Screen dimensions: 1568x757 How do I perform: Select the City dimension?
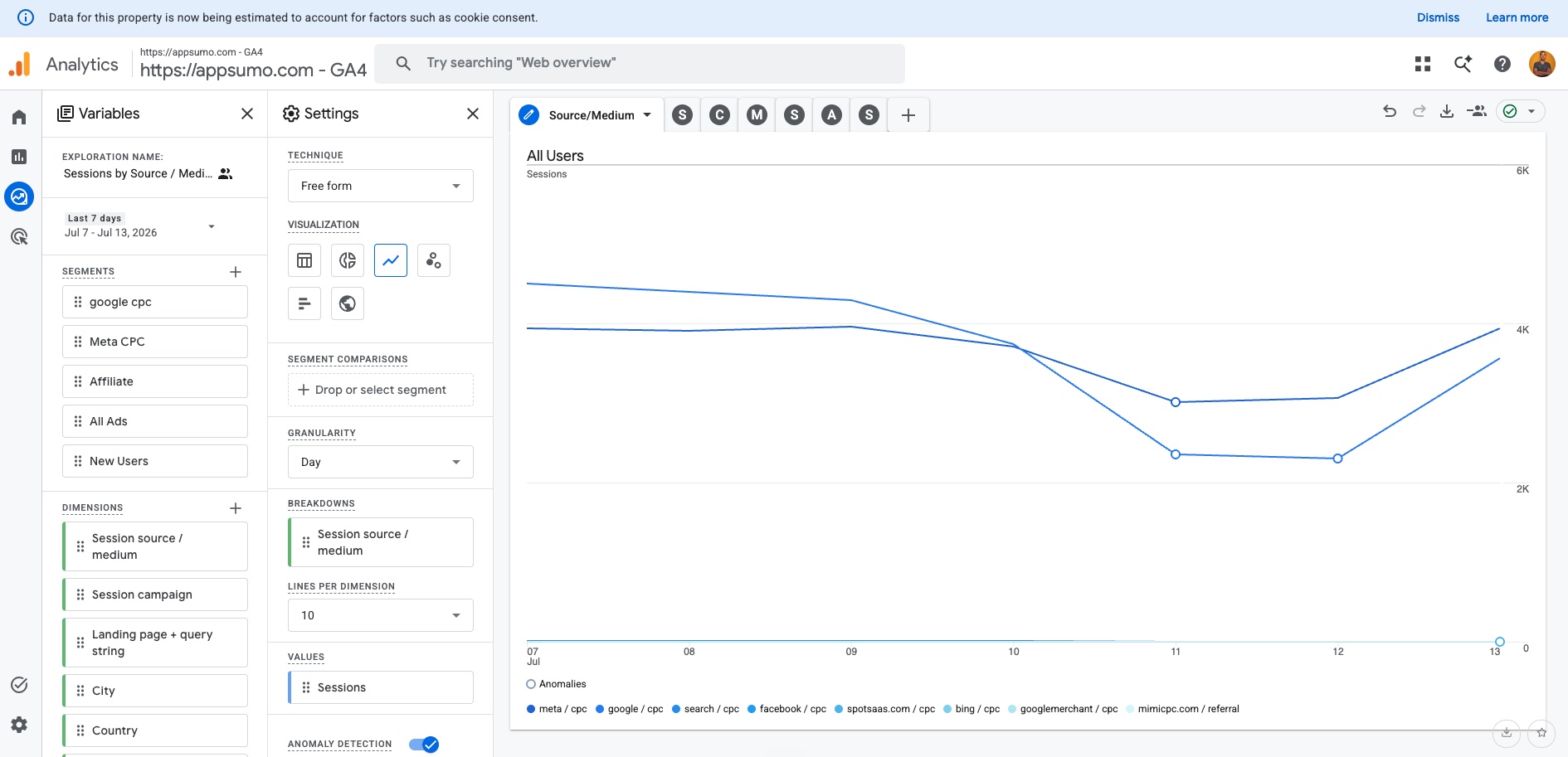[x=155, y=691]
